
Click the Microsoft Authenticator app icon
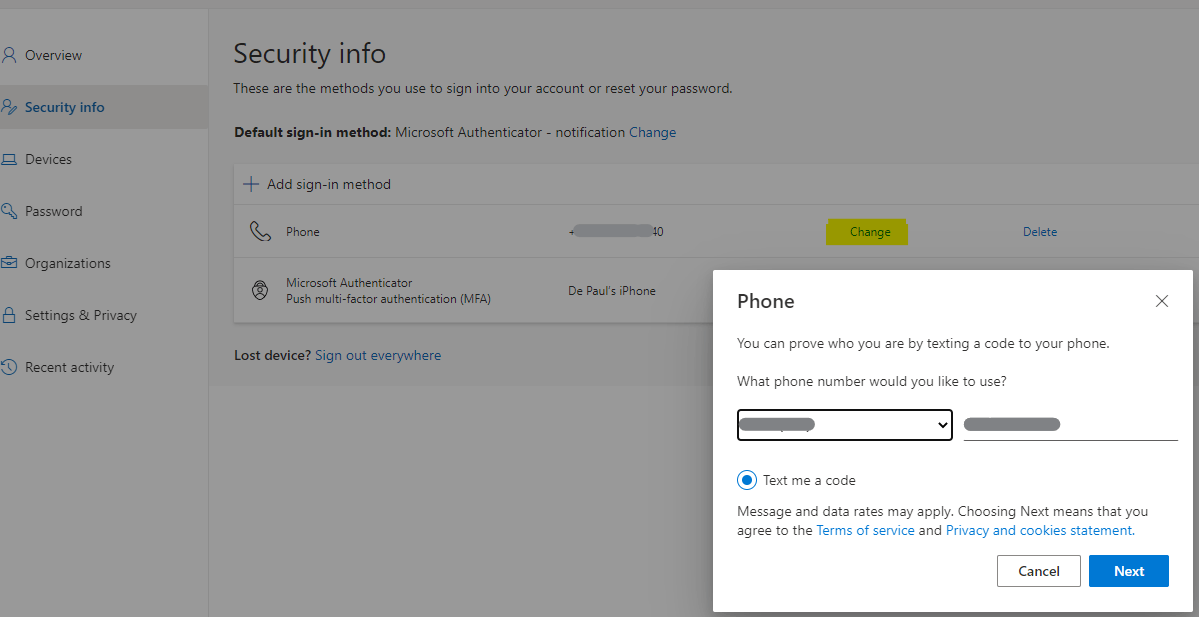tap(260, 290)
